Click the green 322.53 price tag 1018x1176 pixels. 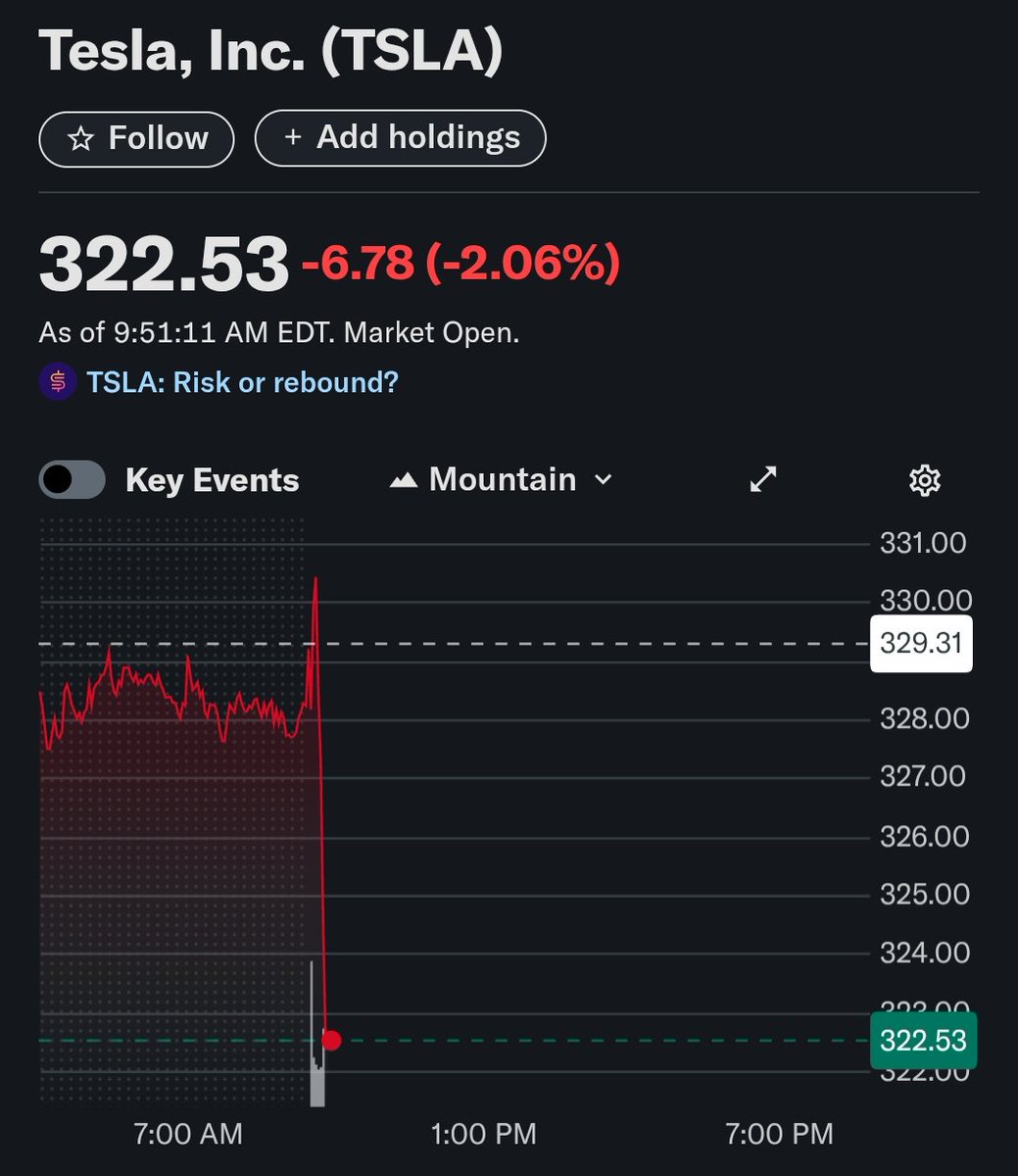coord(923,1040)
